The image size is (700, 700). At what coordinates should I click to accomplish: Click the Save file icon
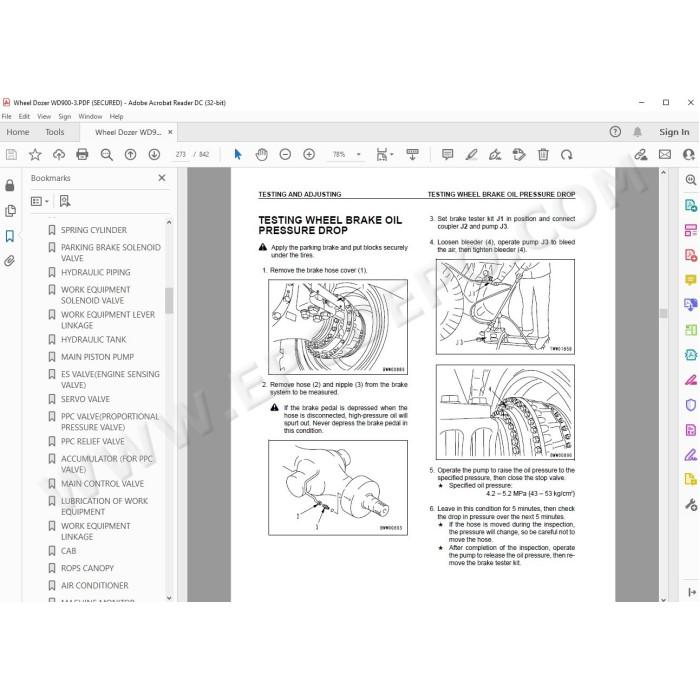[11, 154]
